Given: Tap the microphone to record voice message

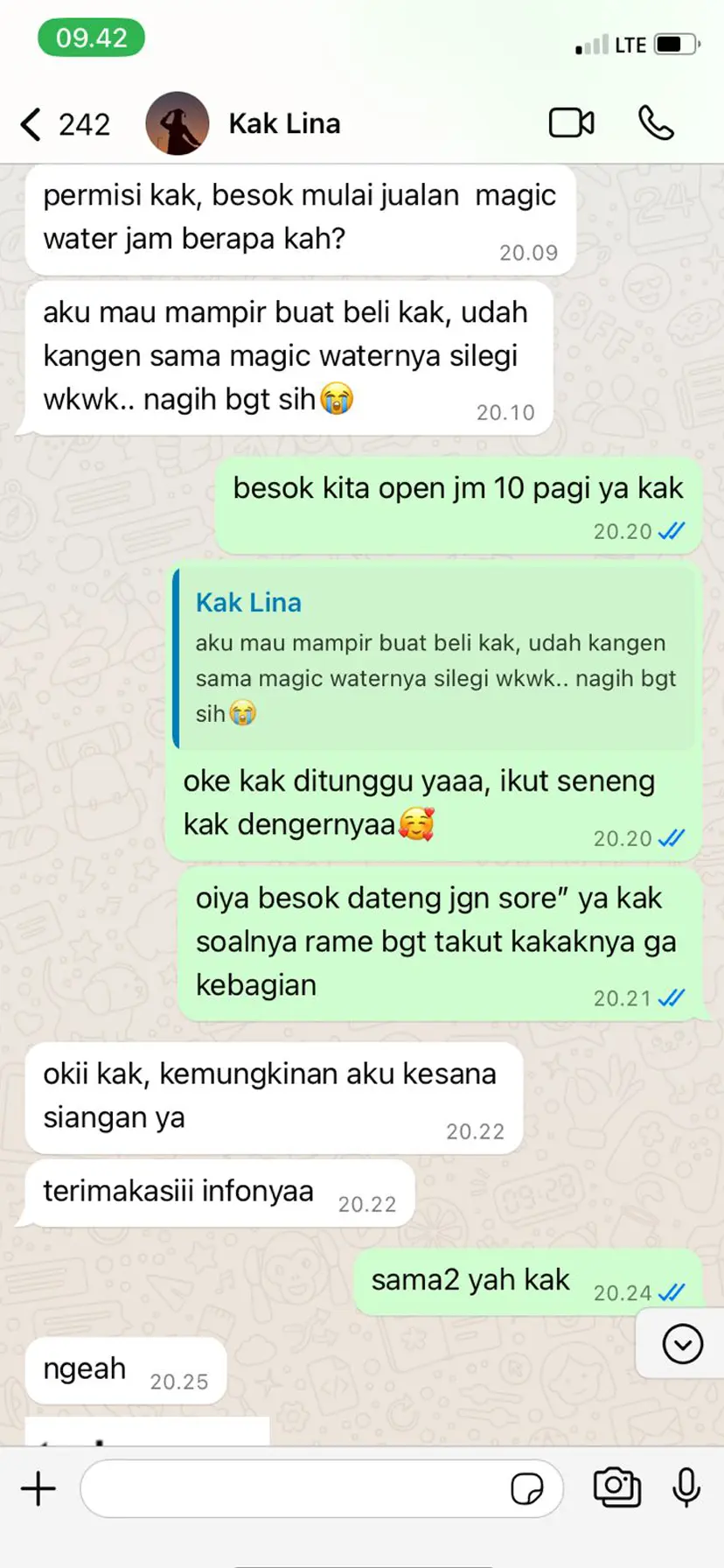Looking at the screenshot, I should [x=686, y=1487].
